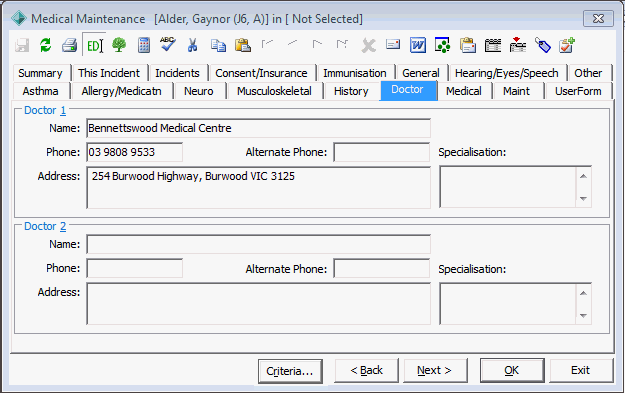Click the checklist with green plus icon

click(567, 45)
